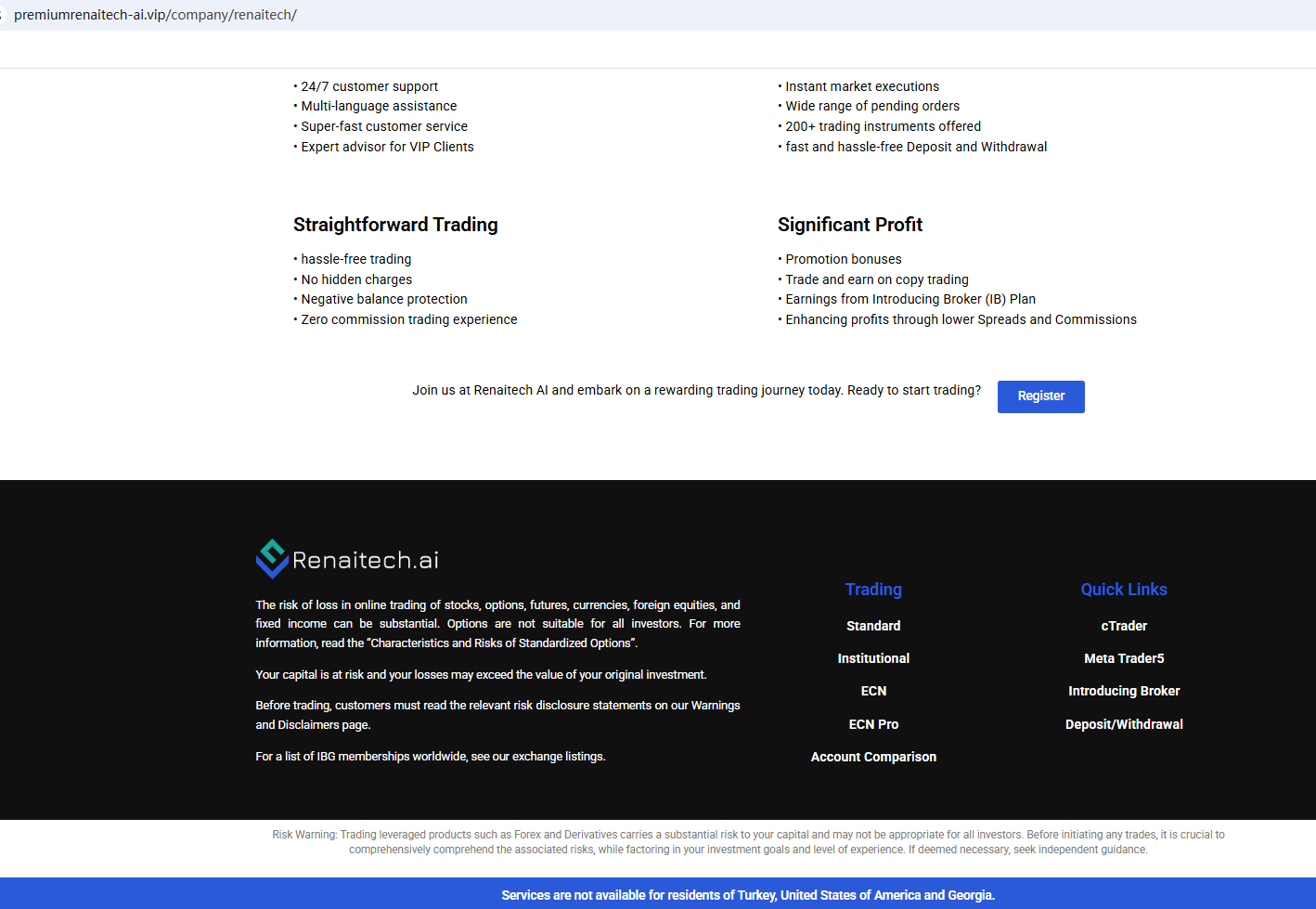Open the Institutional account link

[873, 658]
